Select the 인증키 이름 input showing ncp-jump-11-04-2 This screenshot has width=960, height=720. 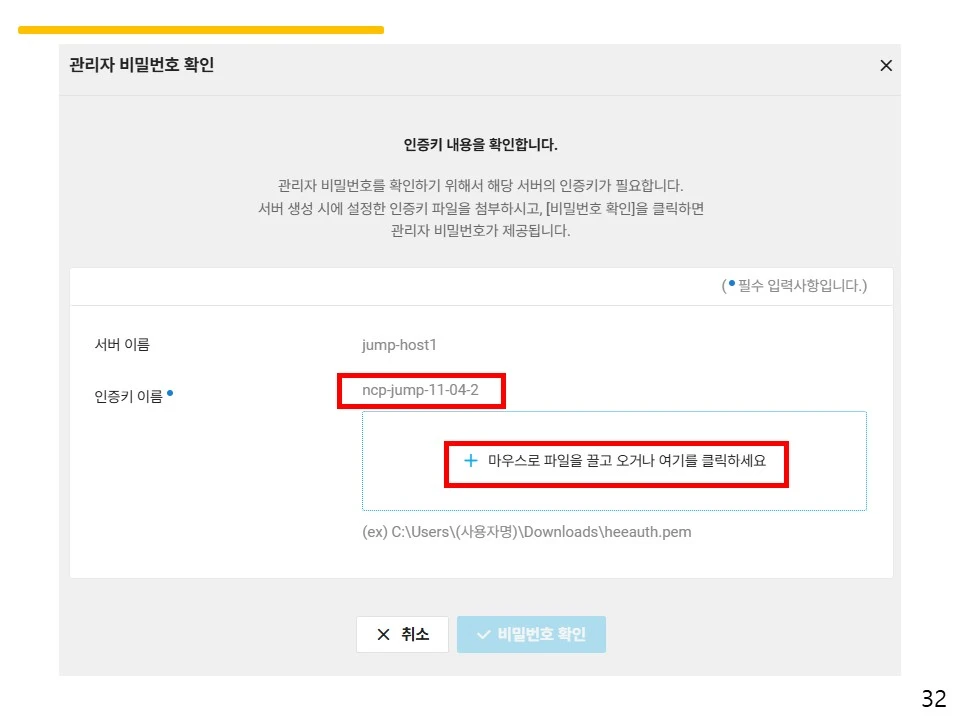pos(420,390)
